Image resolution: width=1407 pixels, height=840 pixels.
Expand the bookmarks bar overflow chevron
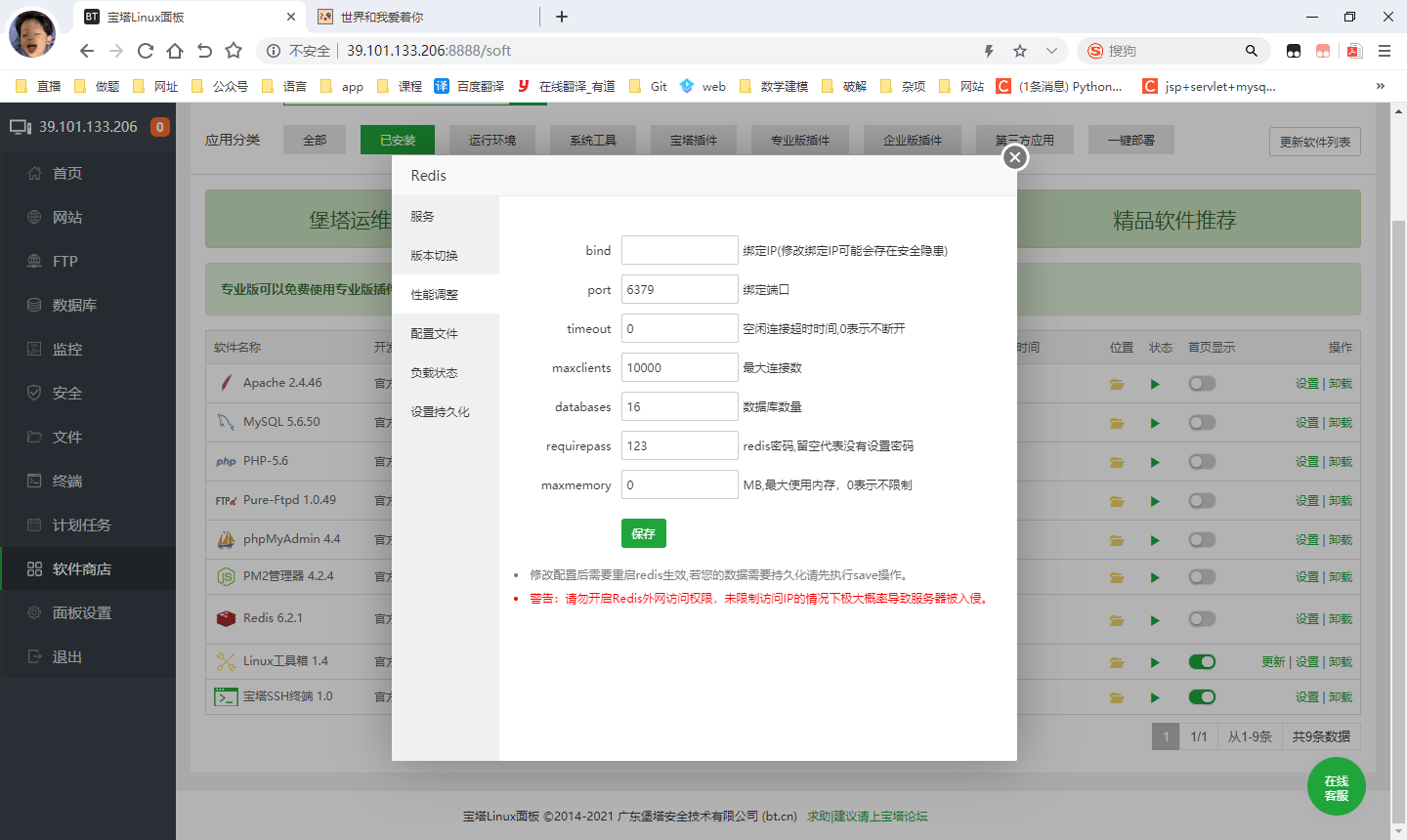1380,86
